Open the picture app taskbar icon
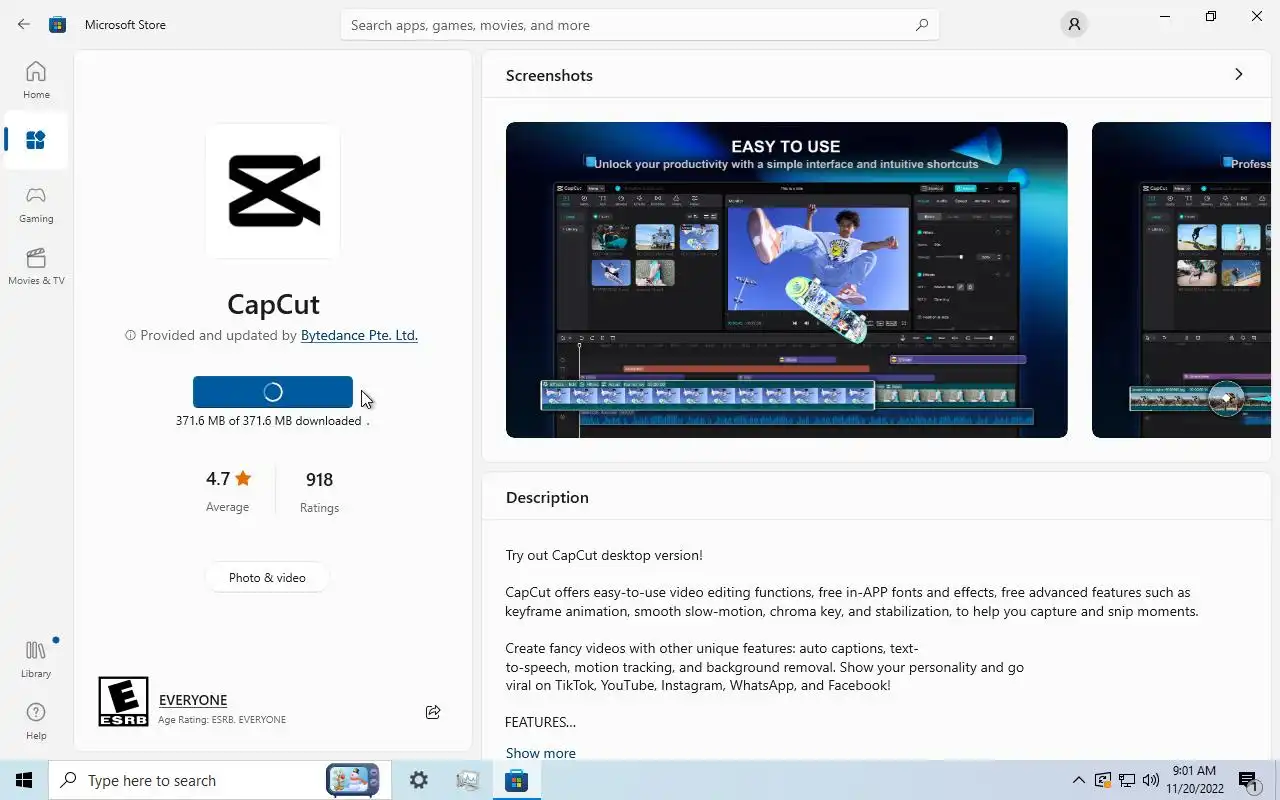 point(467,780)
